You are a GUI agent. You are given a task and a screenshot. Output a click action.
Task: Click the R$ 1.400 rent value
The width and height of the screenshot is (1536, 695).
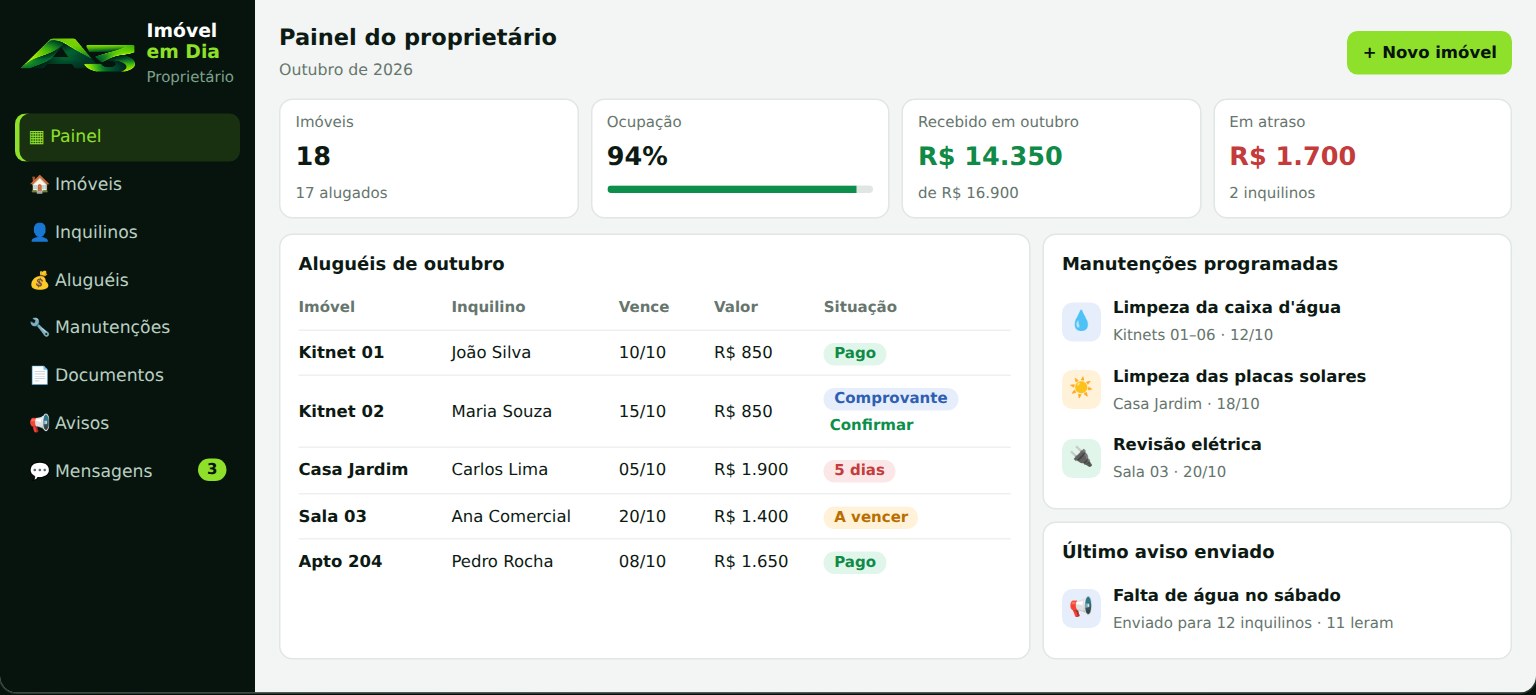pos(751,517)
